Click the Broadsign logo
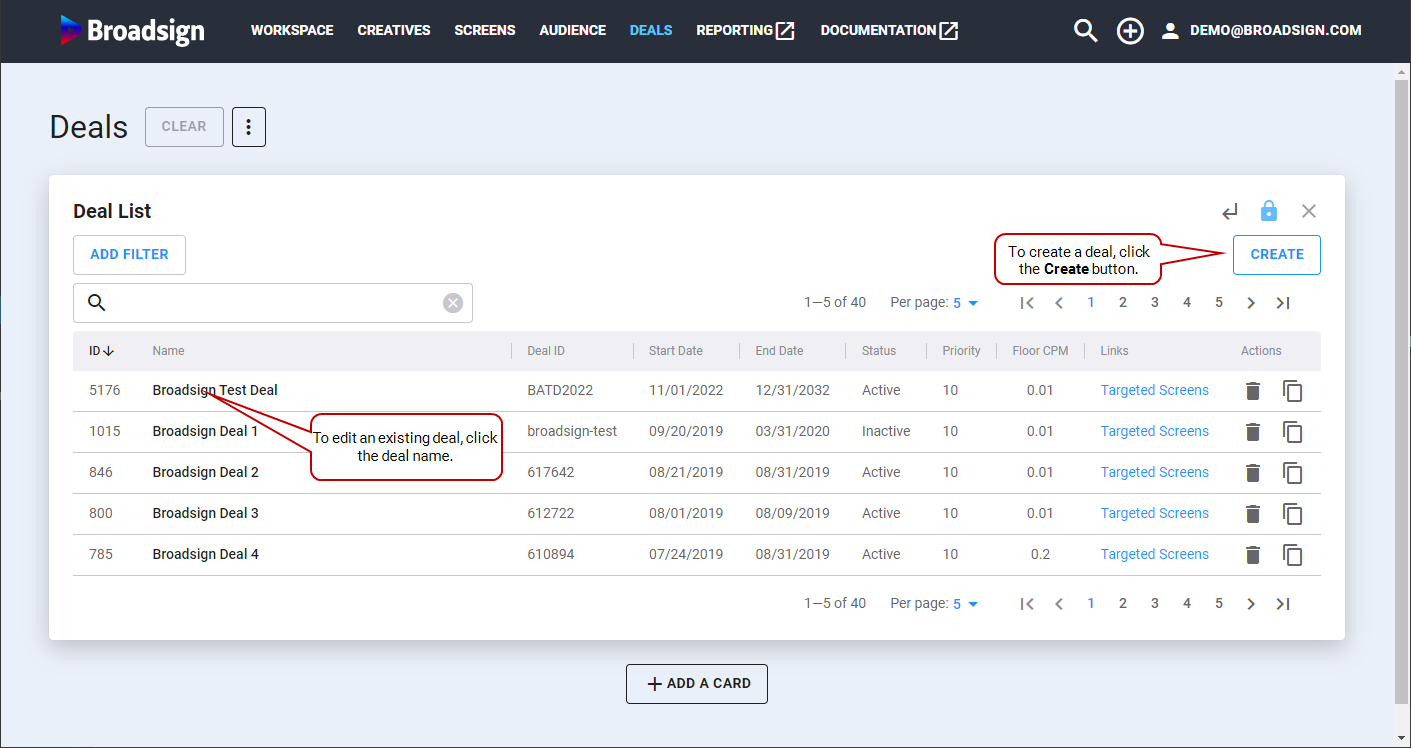This screenshot has height=748, width=1411. click(132, 30)
